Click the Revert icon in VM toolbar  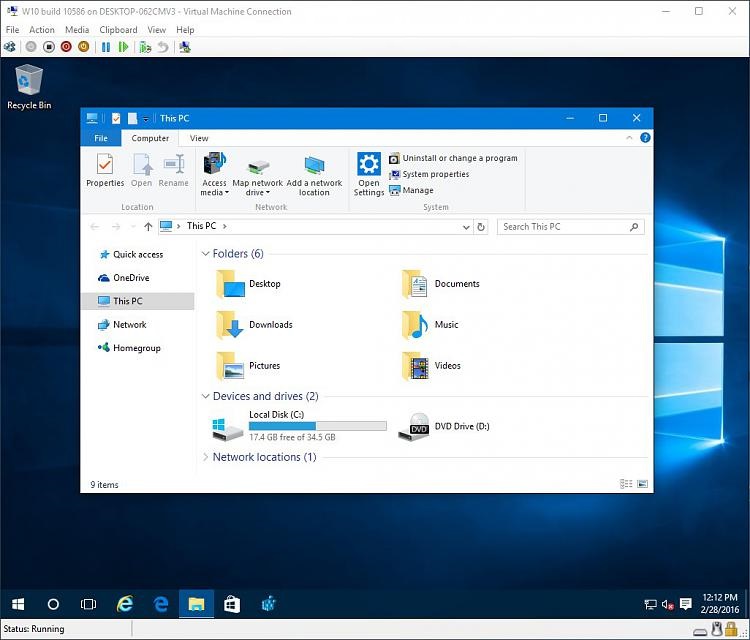click(x=163, y=47)
